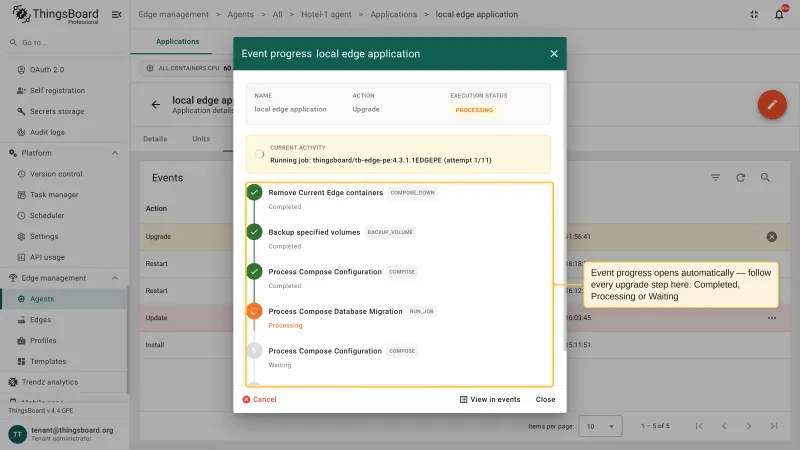Open Edges in sidebar

[40, 320]
